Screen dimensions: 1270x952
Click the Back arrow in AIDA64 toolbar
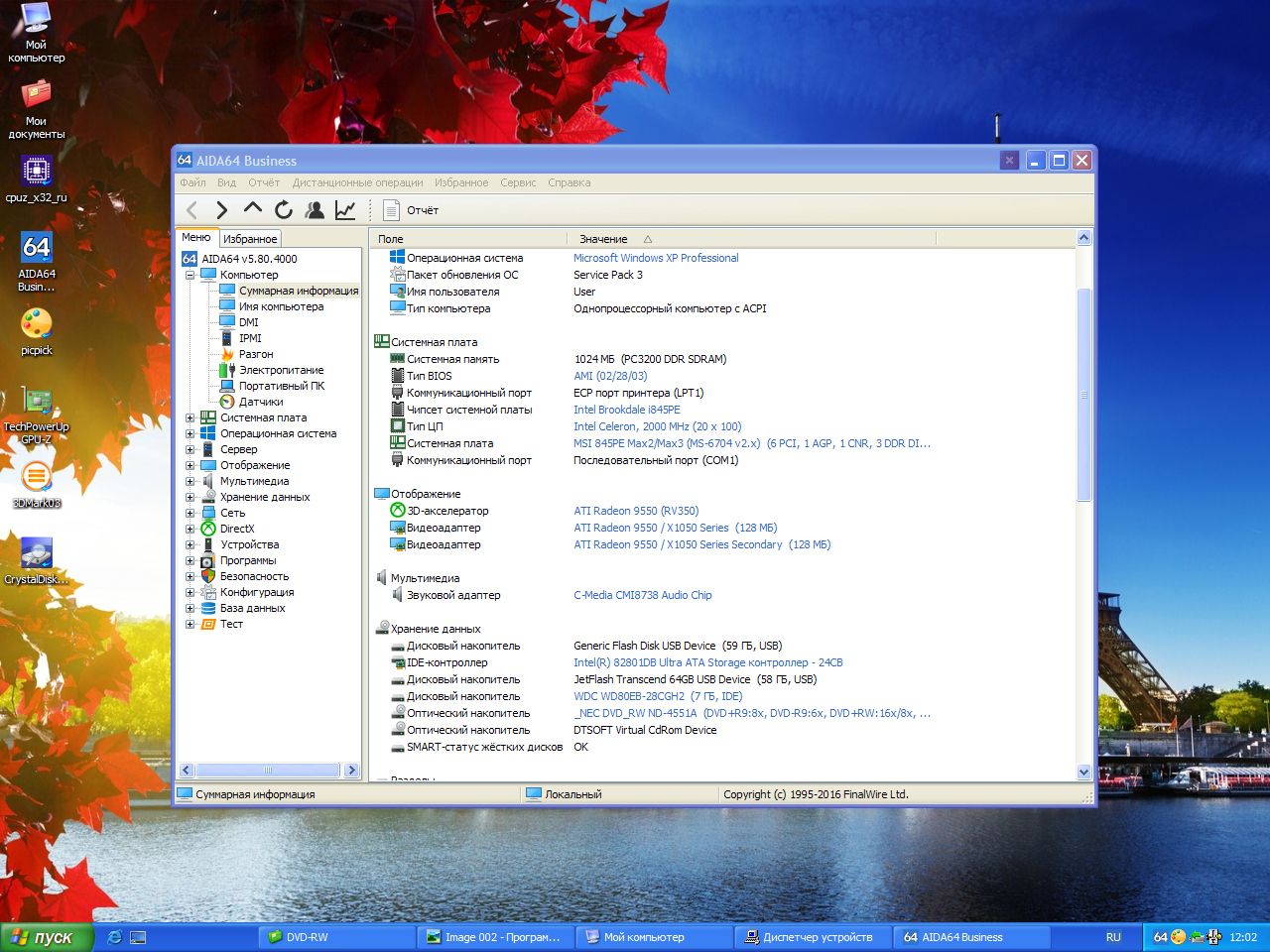pyautogui.click(x=192, y=209)
